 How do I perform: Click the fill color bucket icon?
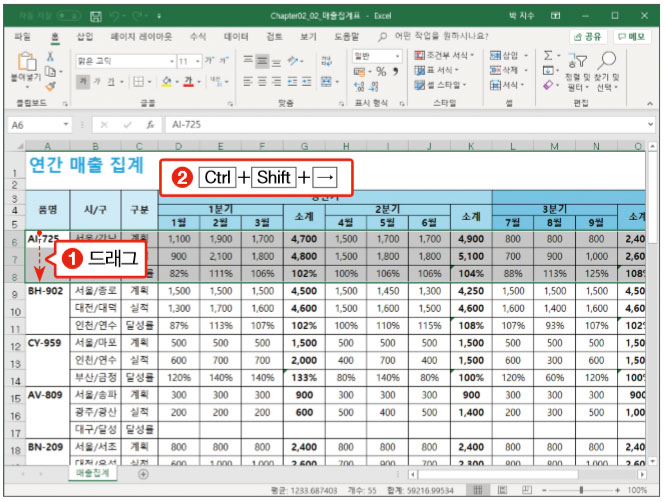pos(167,81)
